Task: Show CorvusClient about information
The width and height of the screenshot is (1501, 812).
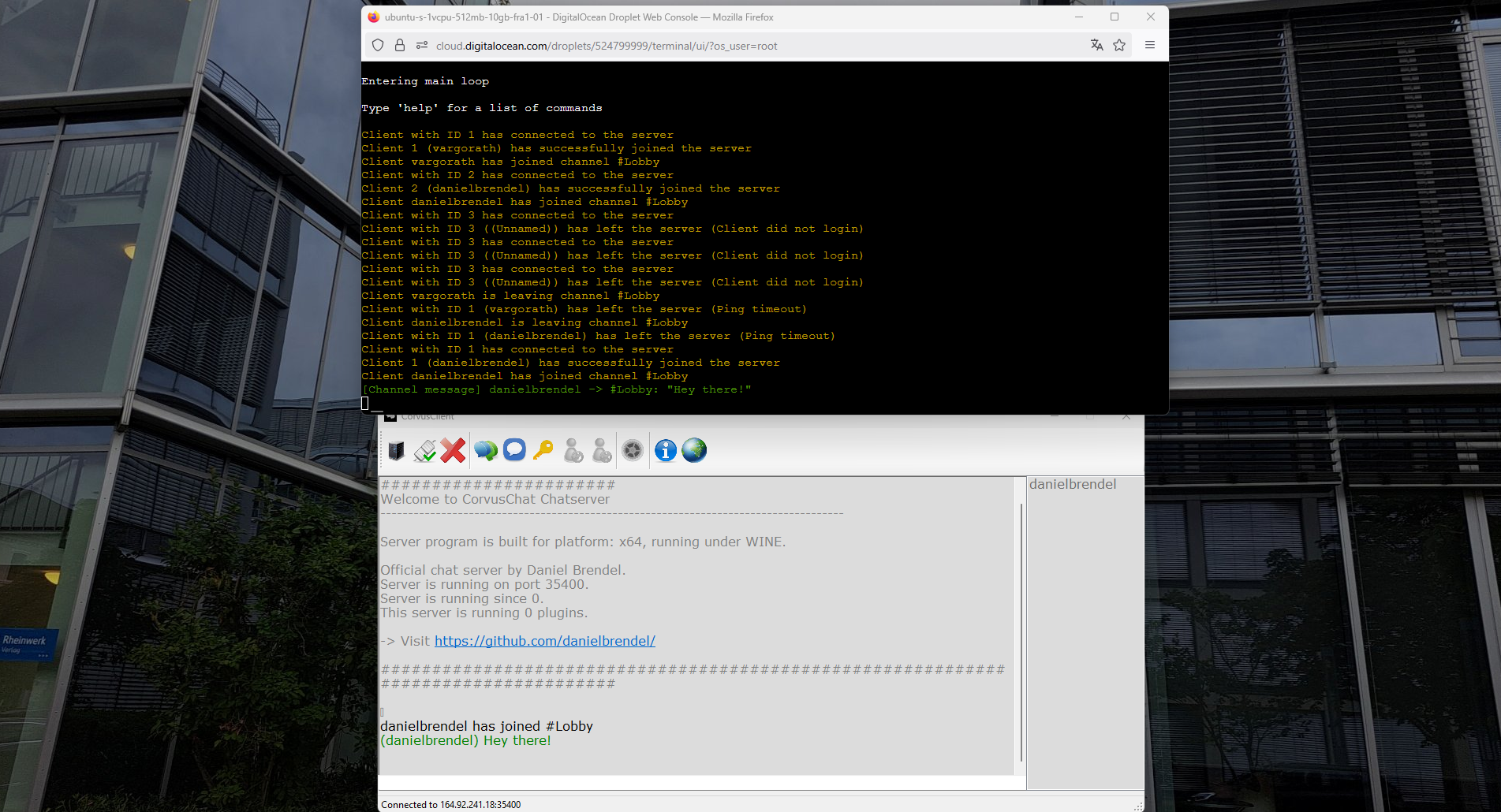Action: point(665,451)
